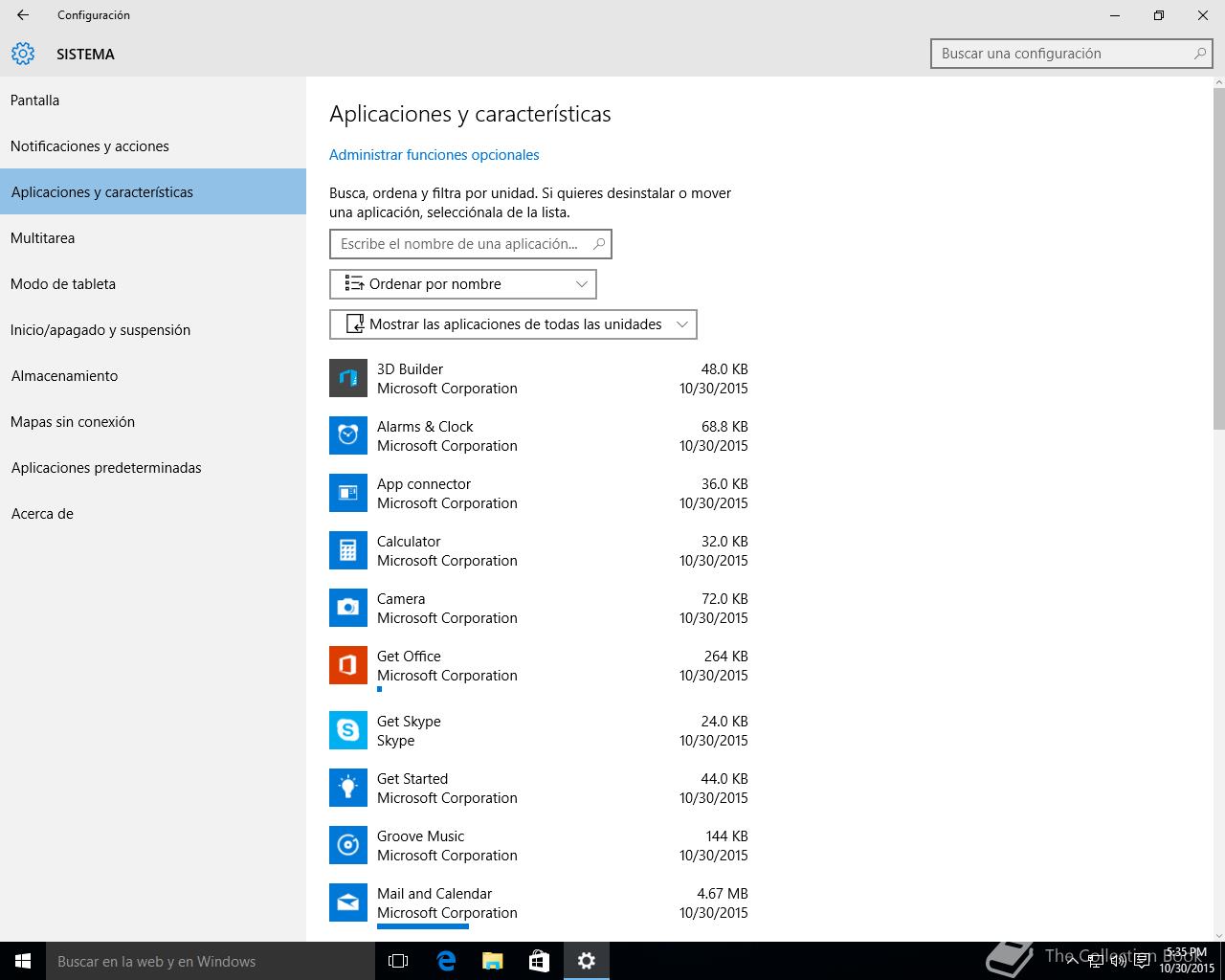This screenshot has width=1225, height=980.
Task: Select Aplicaciones y características in the sidebar
Action: click(153, 191)
